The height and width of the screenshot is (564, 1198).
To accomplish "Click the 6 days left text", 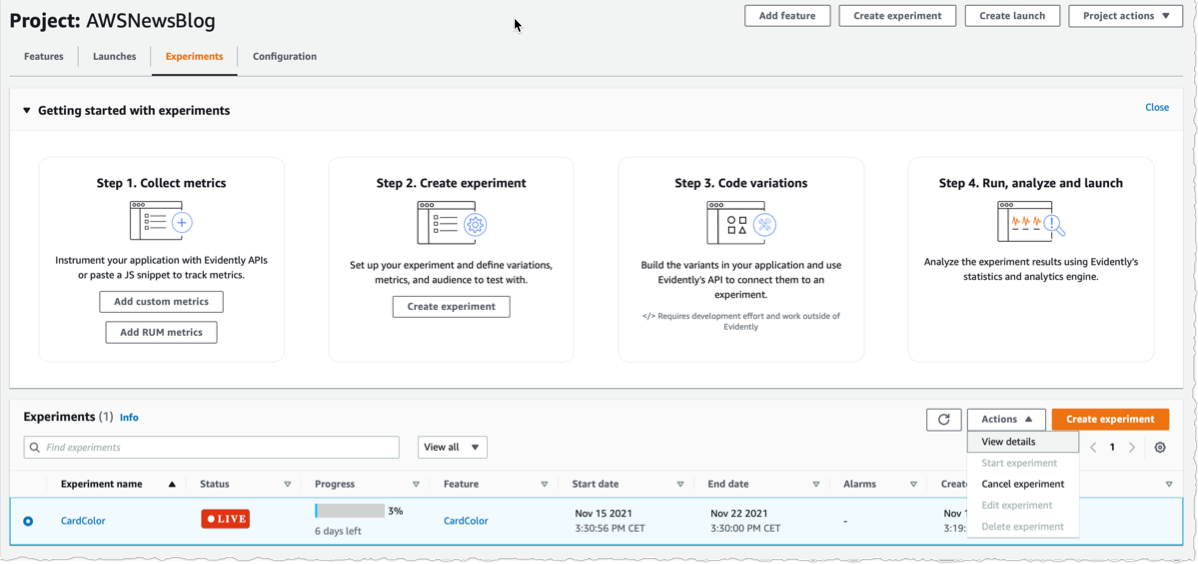I will point(338,531).
